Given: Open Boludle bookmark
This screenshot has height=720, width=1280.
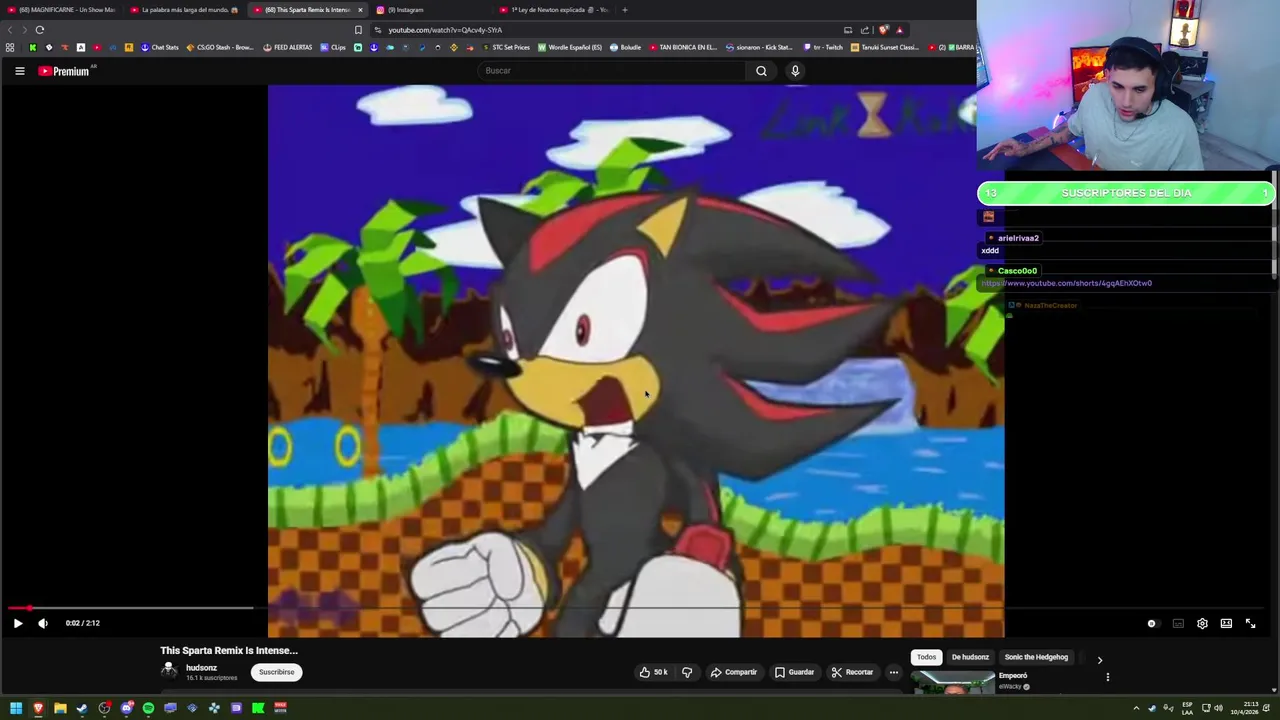Looking at the screenshot, I should pyautogui.click(x=625, y=47).
